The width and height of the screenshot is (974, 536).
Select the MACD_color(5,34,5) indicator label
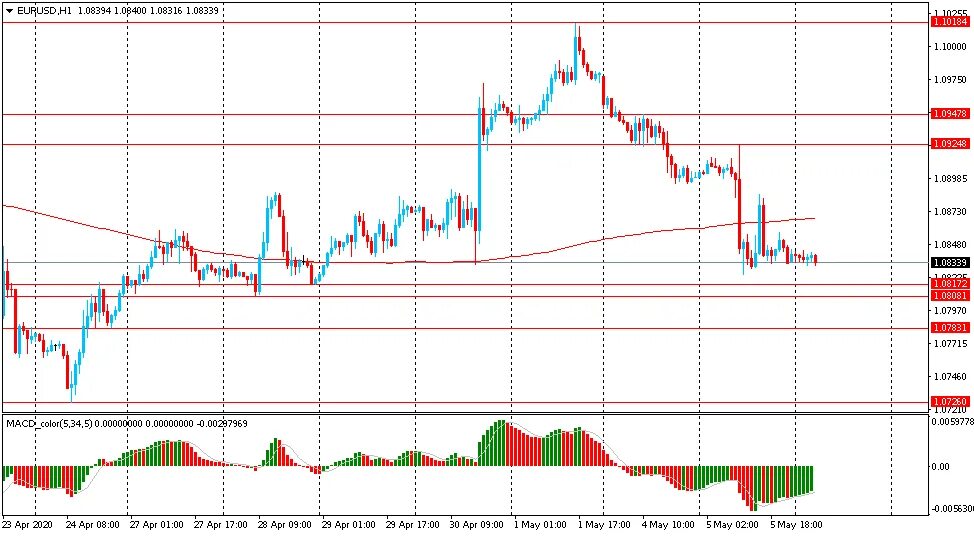[x=48, y=424]
